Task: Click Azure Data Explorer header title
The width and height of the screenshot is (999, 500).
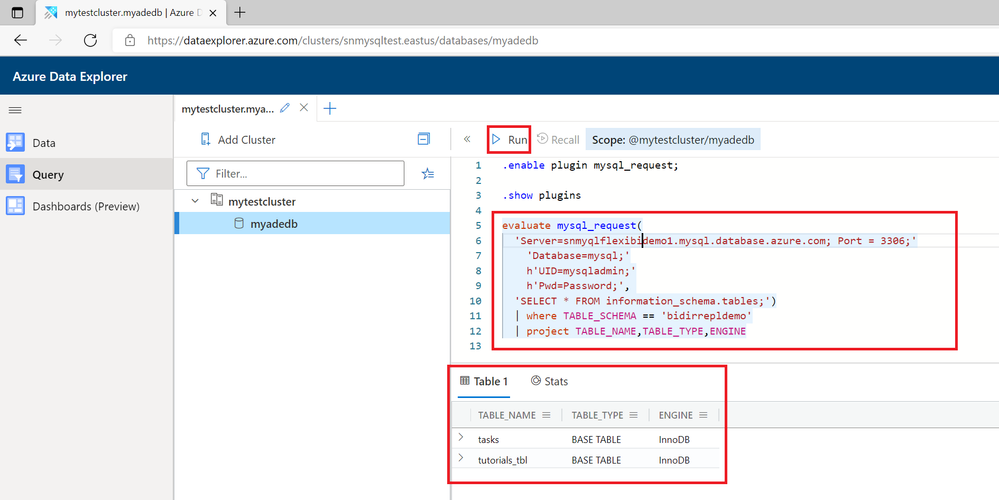Action: [x=70, y=76]
